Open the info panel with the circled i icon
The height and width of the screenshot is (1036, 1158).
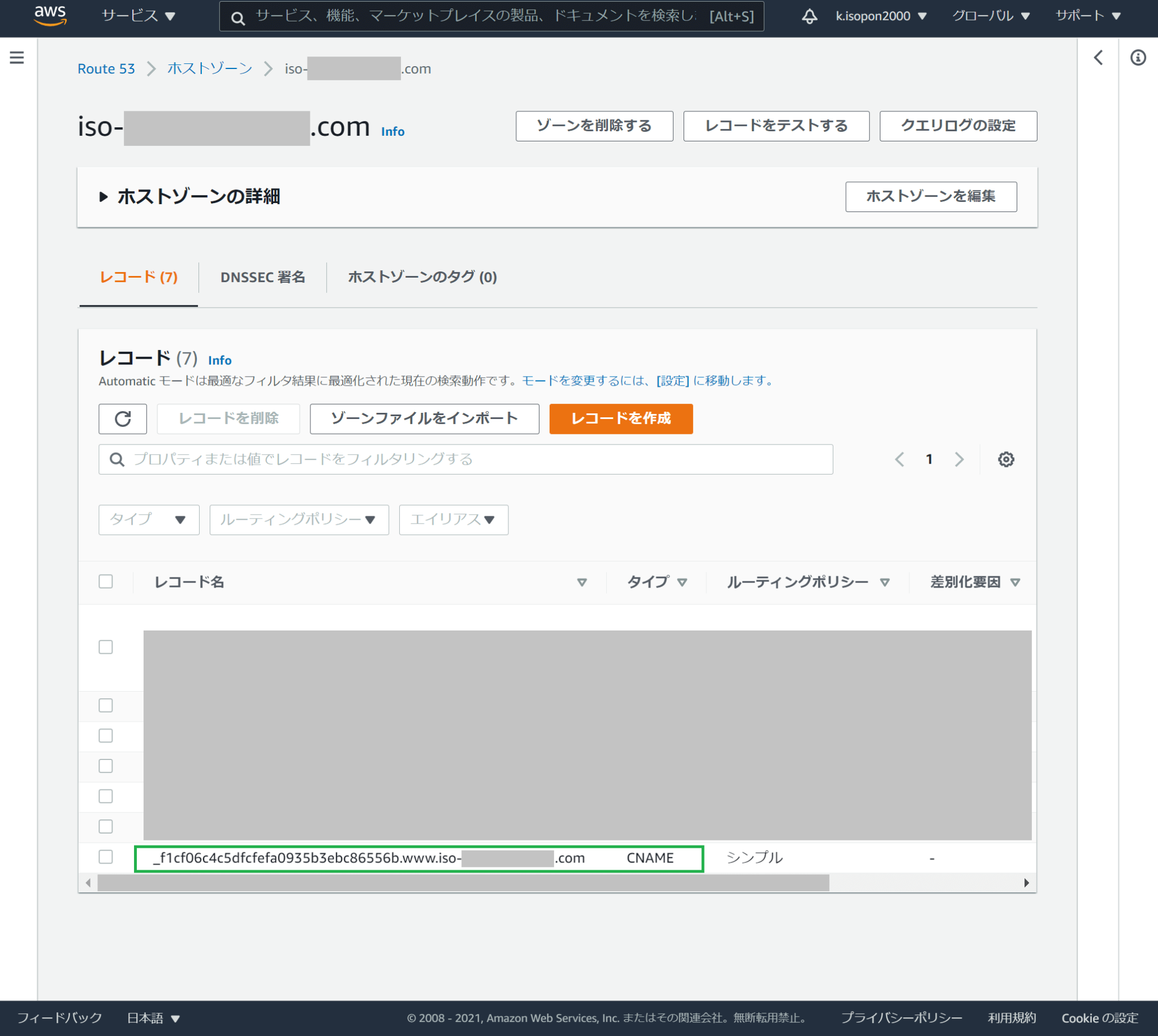click(1138, 58)
